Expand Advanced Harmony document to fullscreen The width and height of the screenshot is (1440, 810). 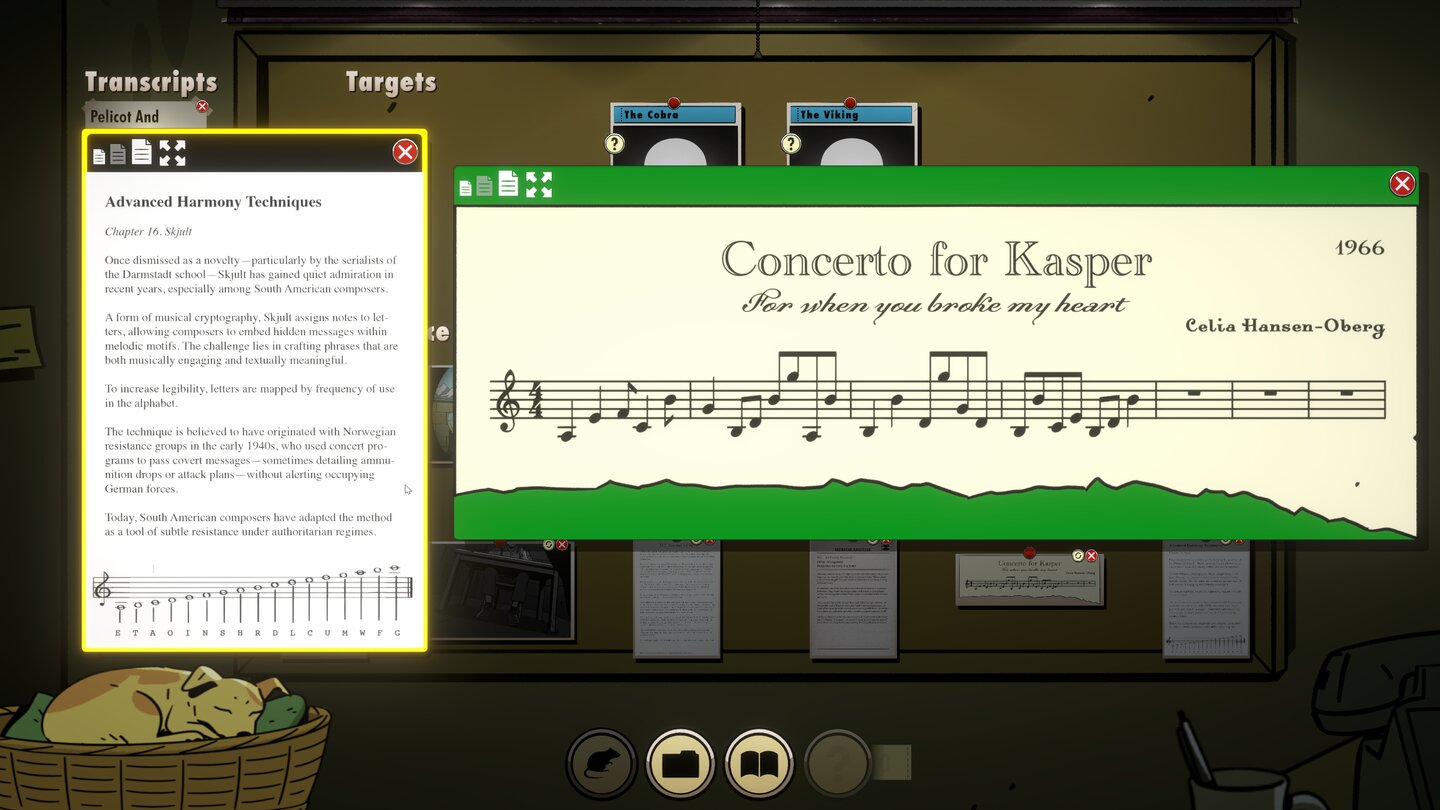tap(172, 153)
